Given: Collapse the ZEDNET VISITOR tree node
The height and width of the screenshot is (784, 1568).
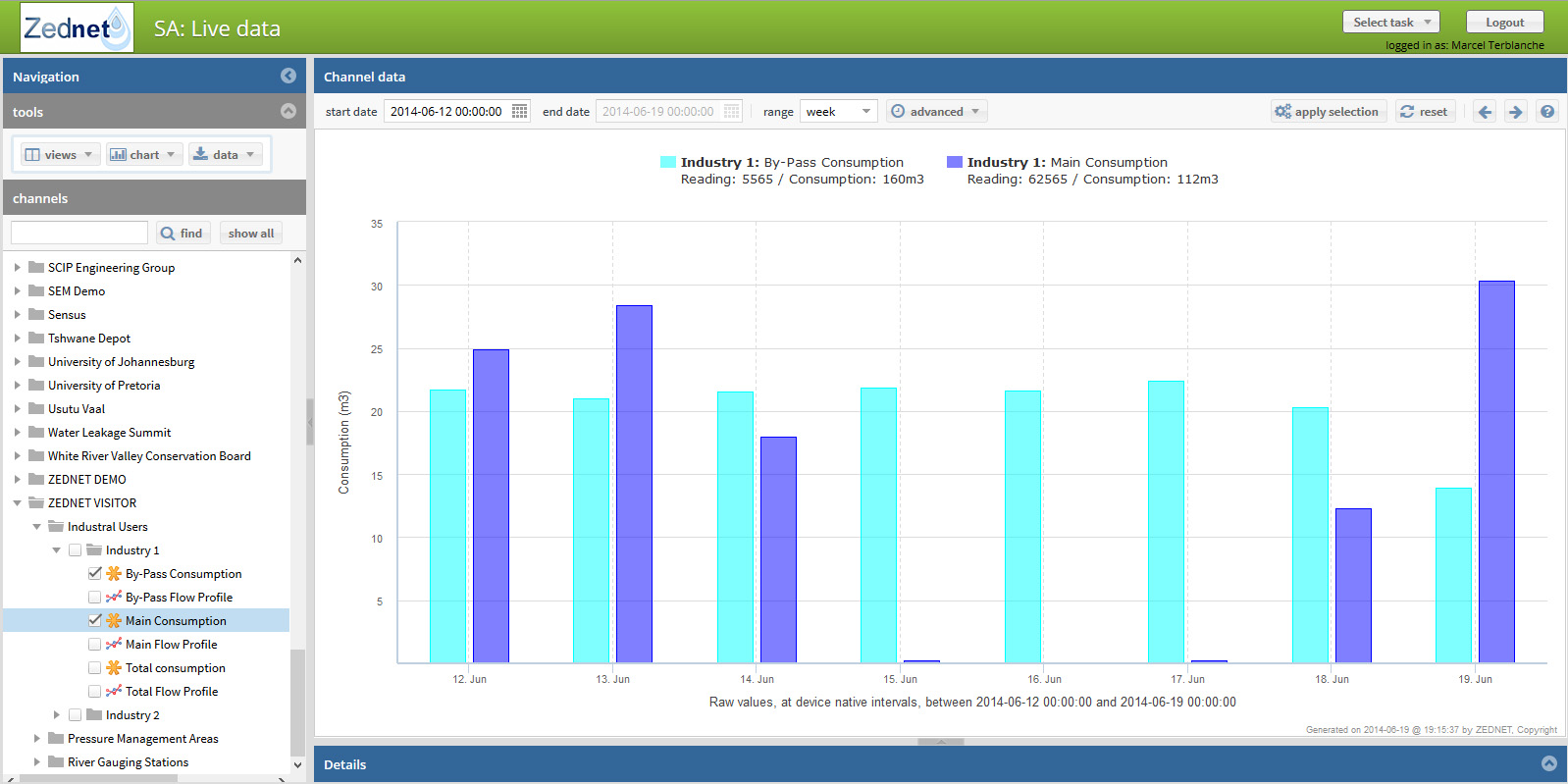Looking at the screenshot, I should coord(17,502).
